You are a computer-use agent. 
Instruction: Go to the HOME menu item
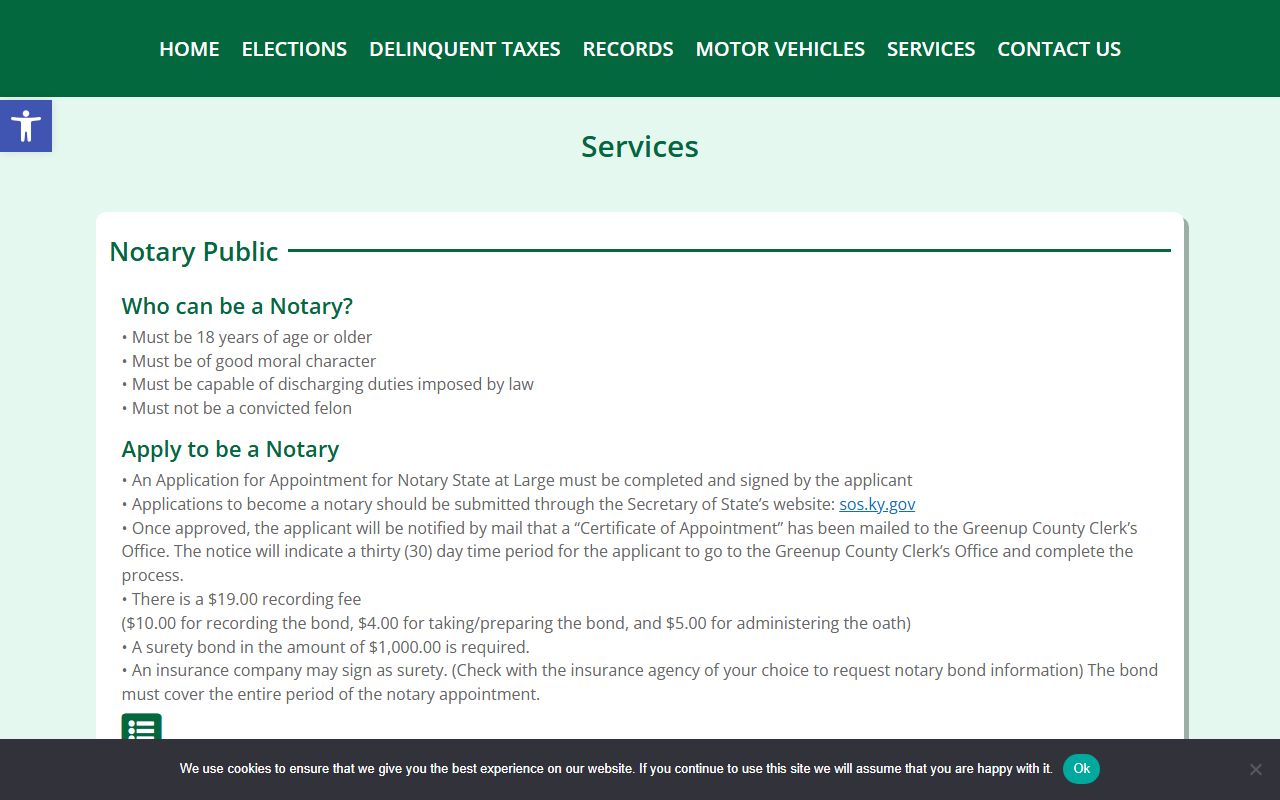coord(189,49)
